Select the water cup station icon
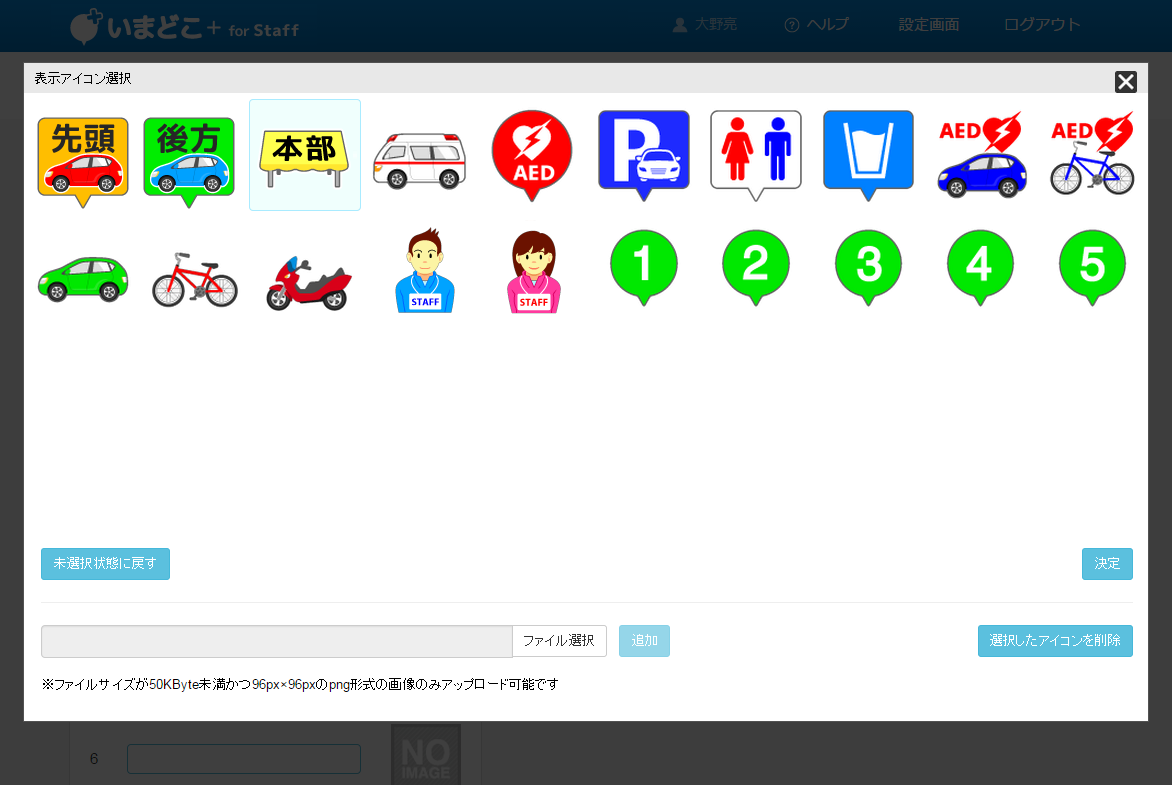 [868, 153]
